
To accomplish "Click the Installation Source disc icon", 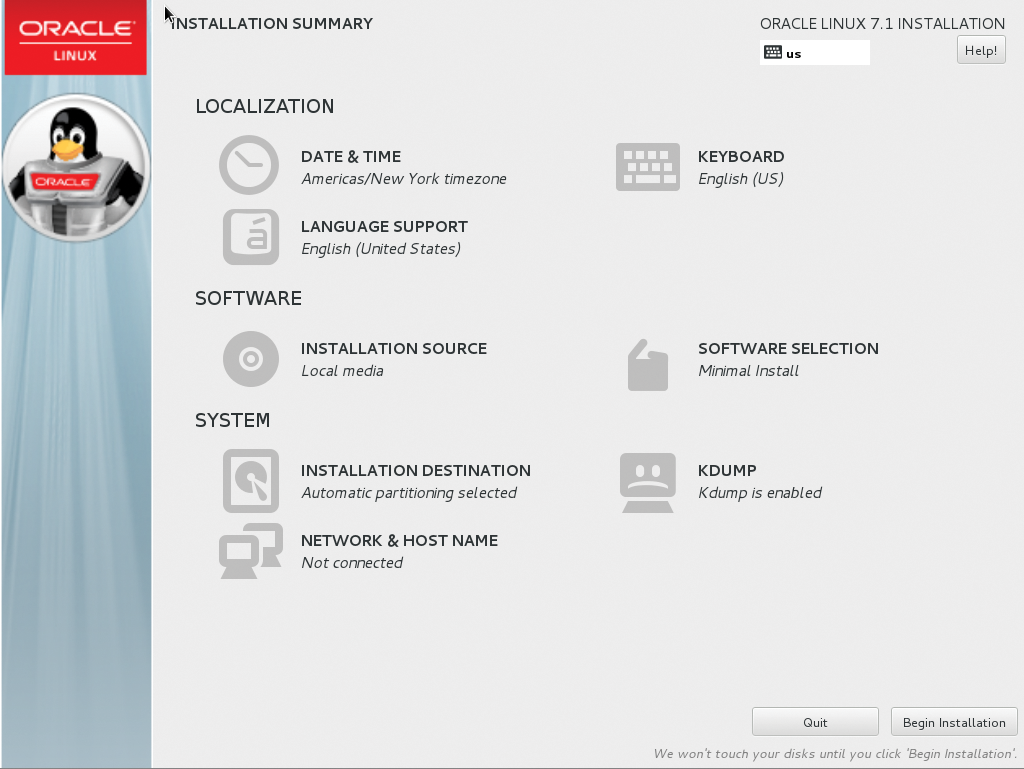I will [250, 359].
